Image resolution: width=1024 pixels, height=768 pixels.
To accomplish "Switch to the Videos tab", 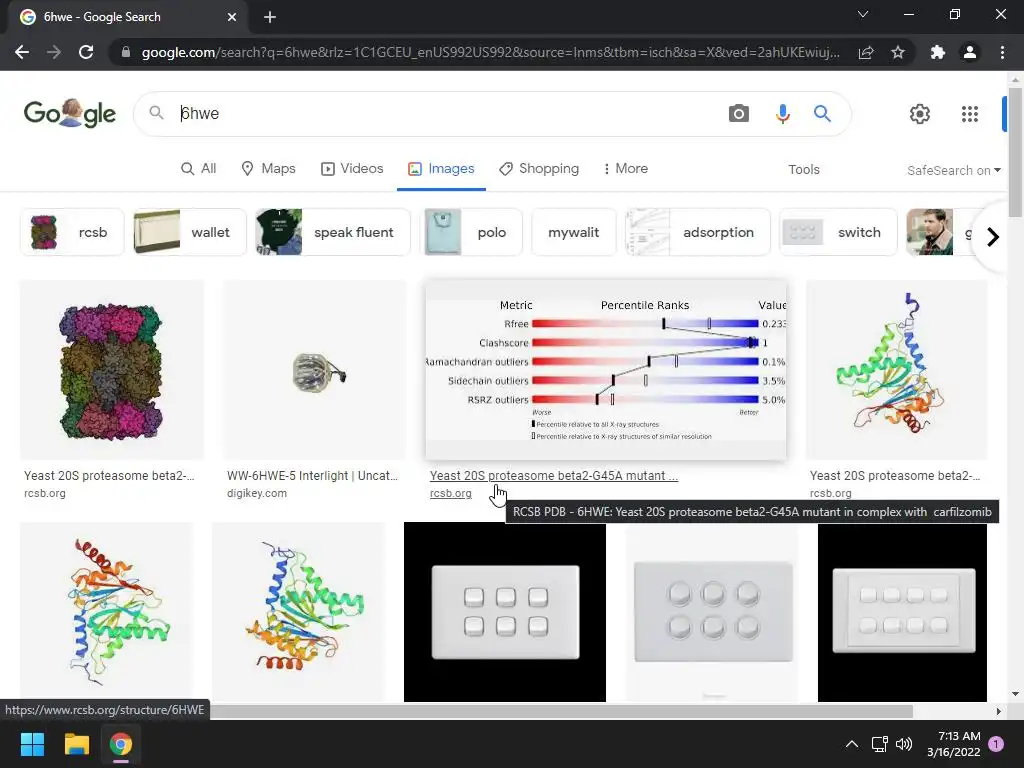I will [x=352, y=168].
